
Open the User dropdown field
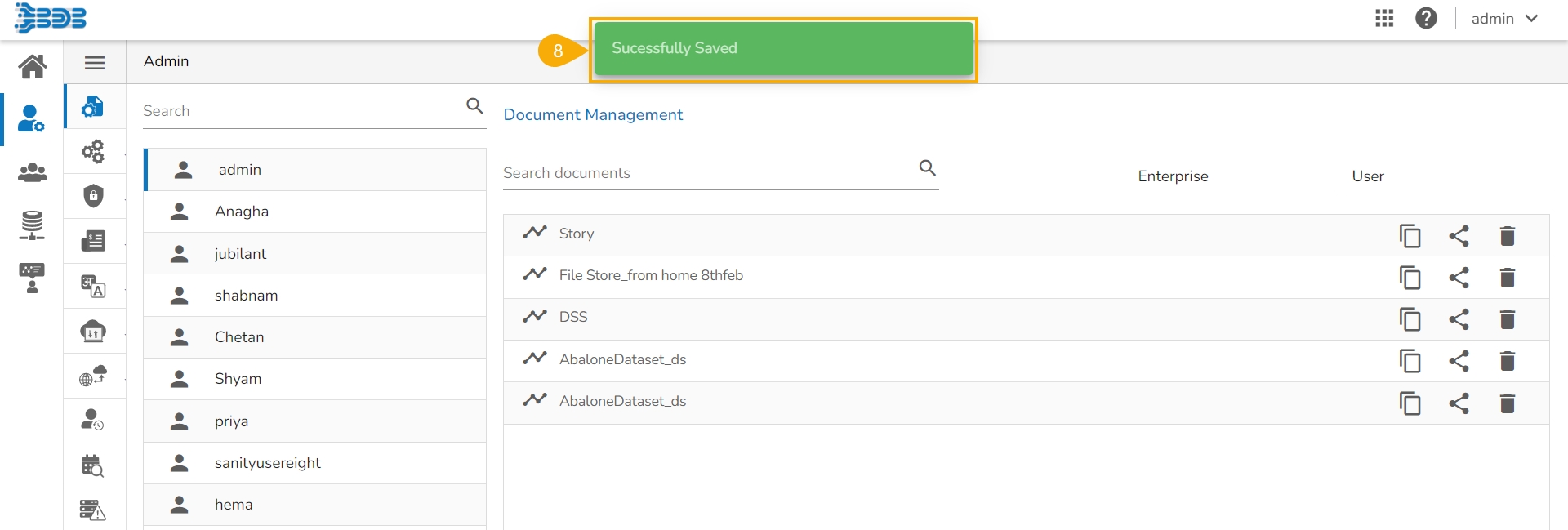1450,176
